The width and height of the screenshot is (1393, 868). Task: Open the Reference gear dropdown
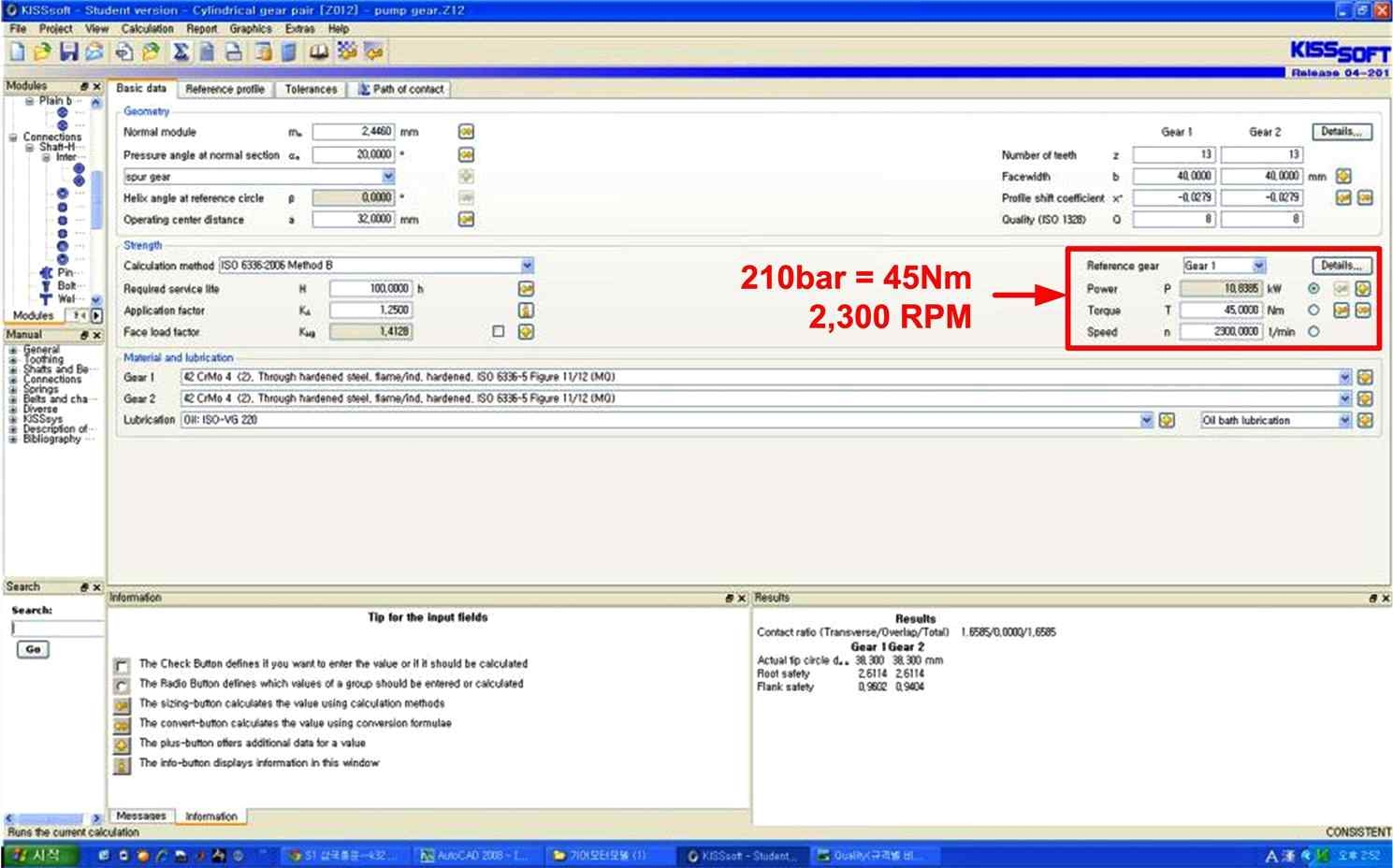pyautogui.click(x=1258, y=266)
